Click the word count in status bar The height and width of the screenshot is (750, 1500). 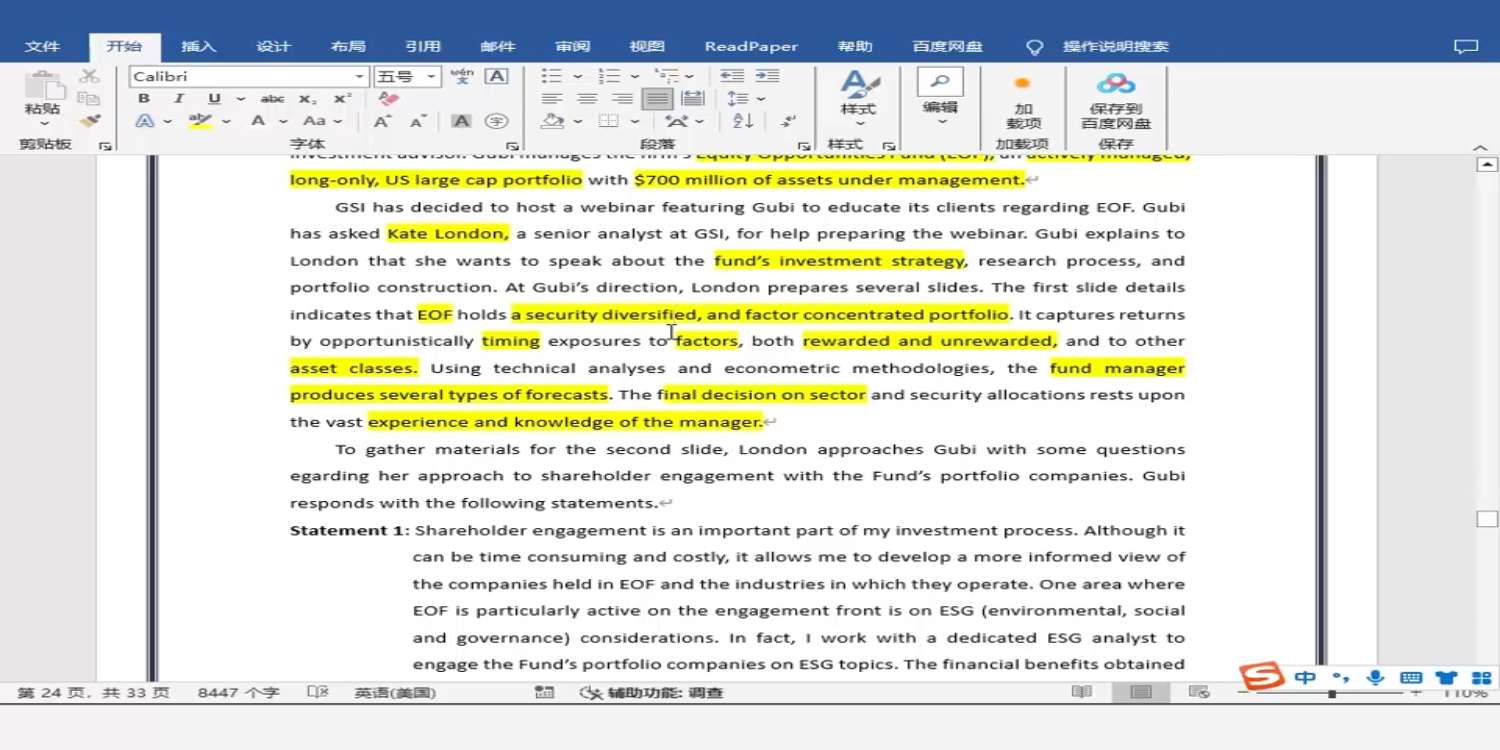[238, 692]
